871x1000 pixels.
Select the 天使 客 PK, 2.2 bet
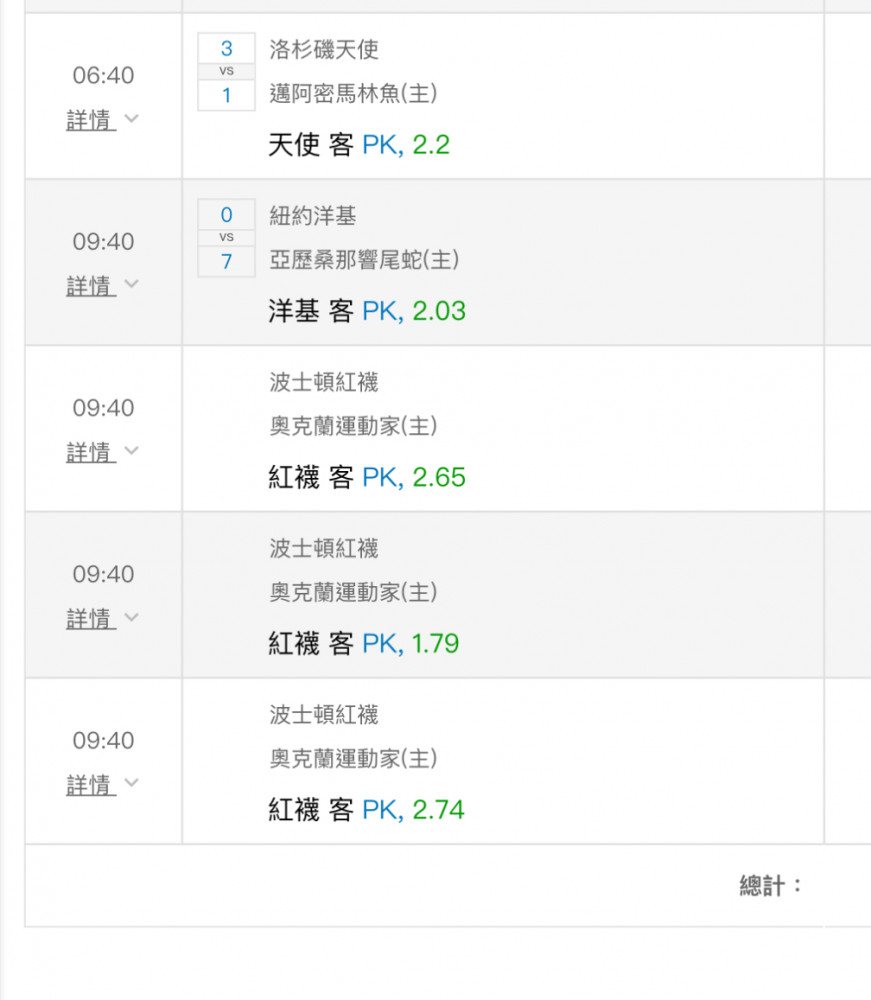click(x=359, y=145)
